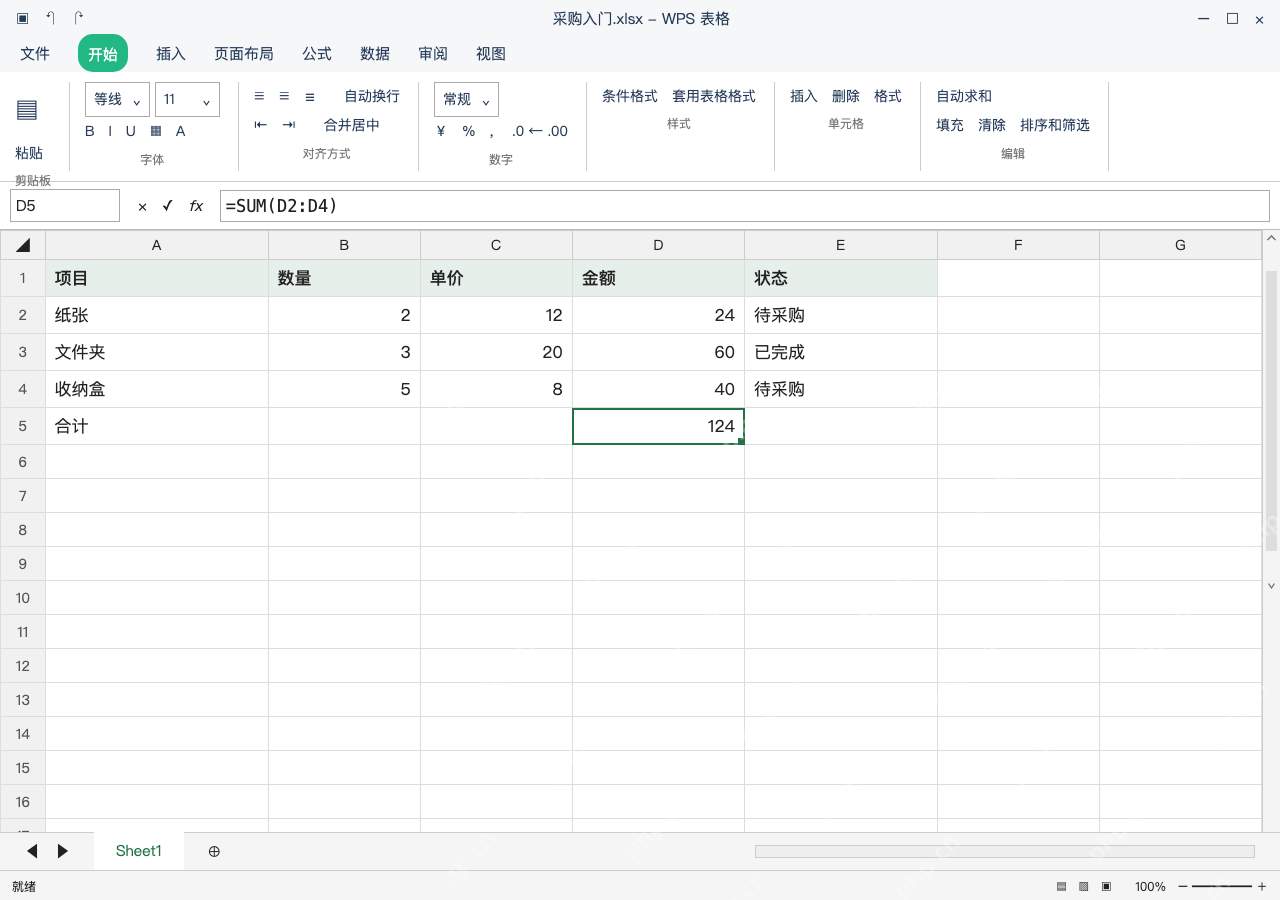Click the Paste clipboard icon
The width and height of the screenshot is (1280, 900).
[x=27, y=110]
